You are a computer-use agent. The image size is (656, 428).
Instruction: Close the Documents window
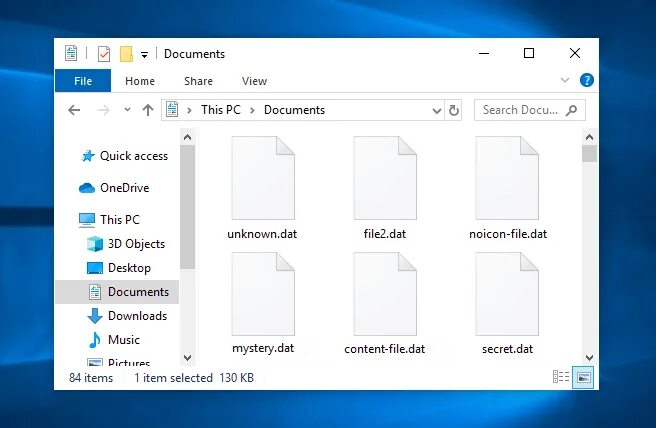point(575,53)
